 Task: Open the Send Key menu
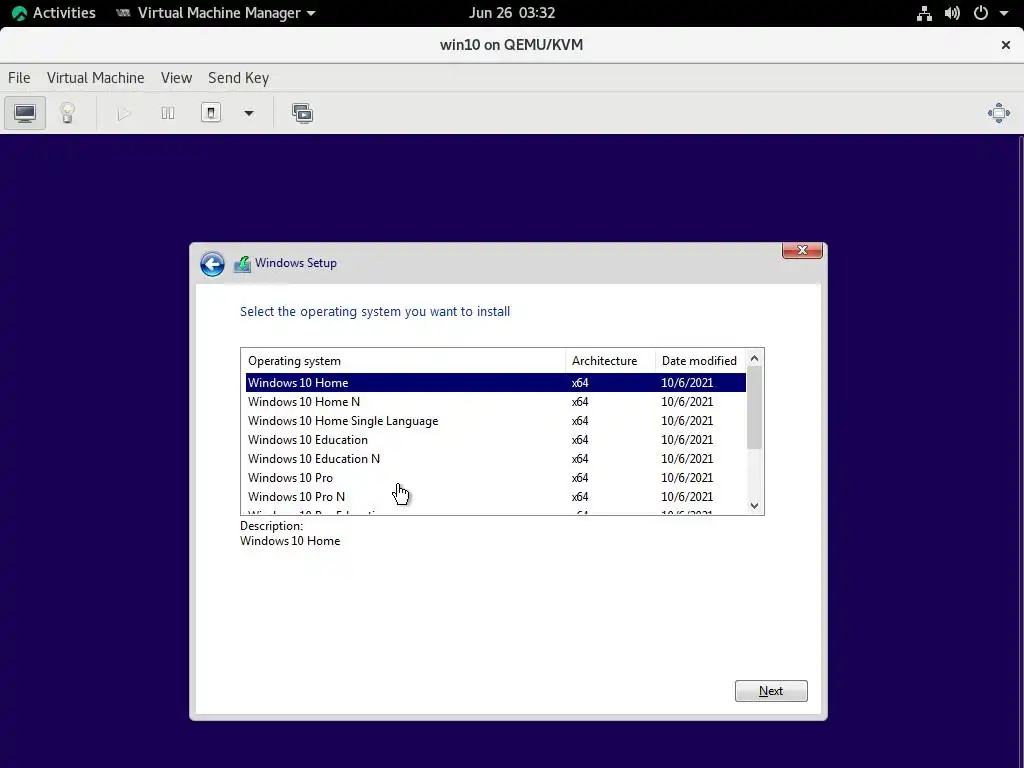click(x=238, y=78)
